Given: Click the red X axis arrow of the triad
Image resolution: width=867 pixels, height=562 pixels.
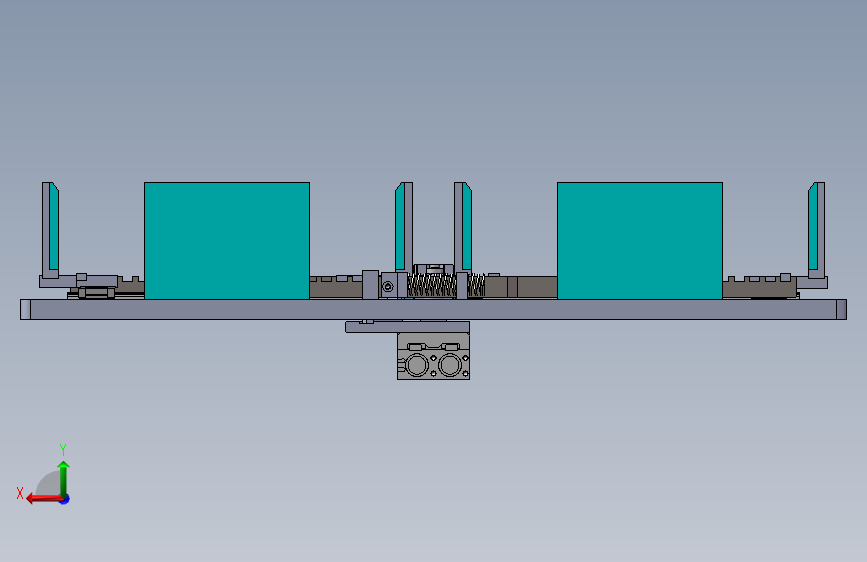Looking at the screenshot, I should tap(43, 499).
